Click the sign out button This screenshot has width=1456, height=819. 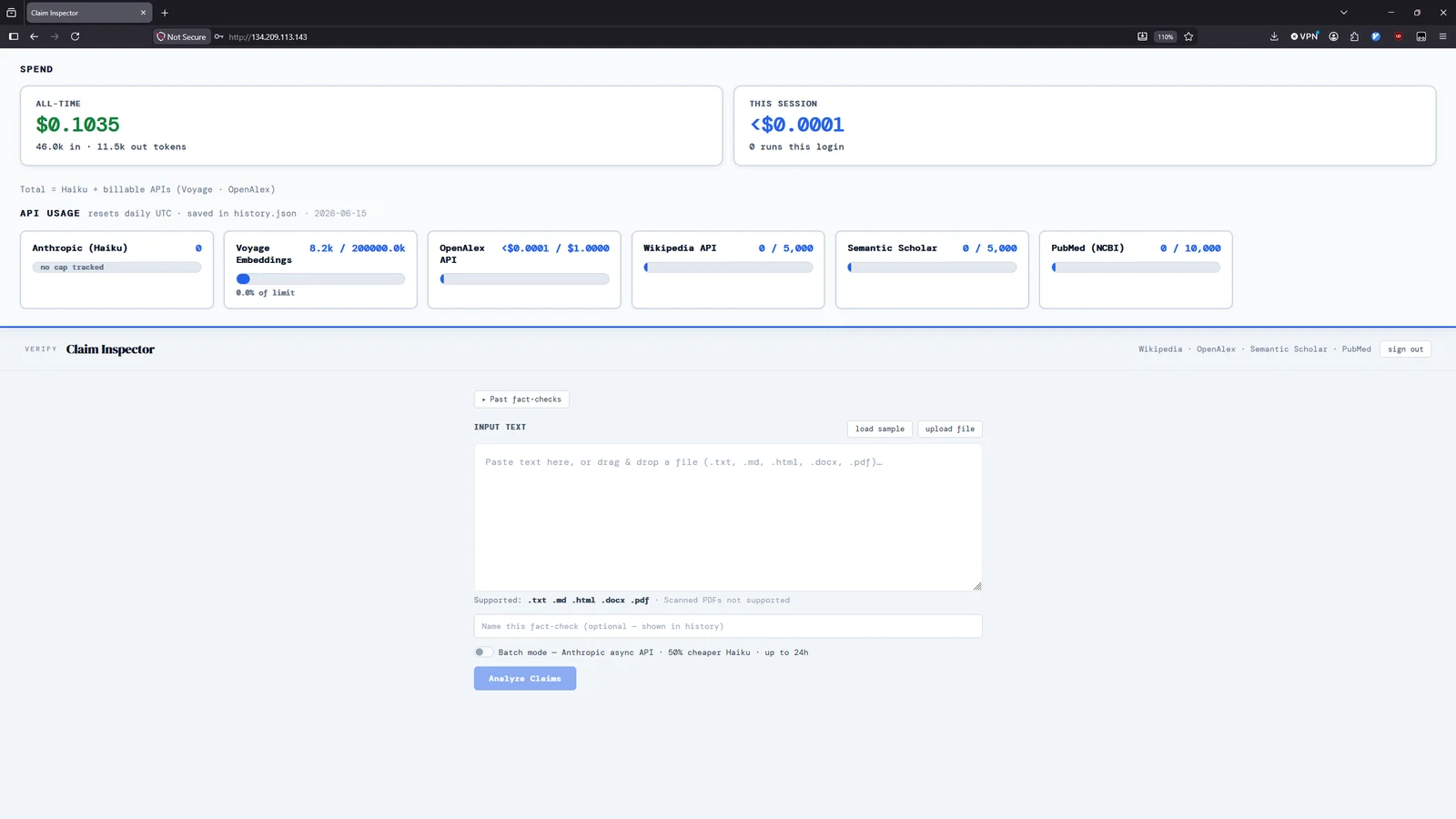[1405, 349]
